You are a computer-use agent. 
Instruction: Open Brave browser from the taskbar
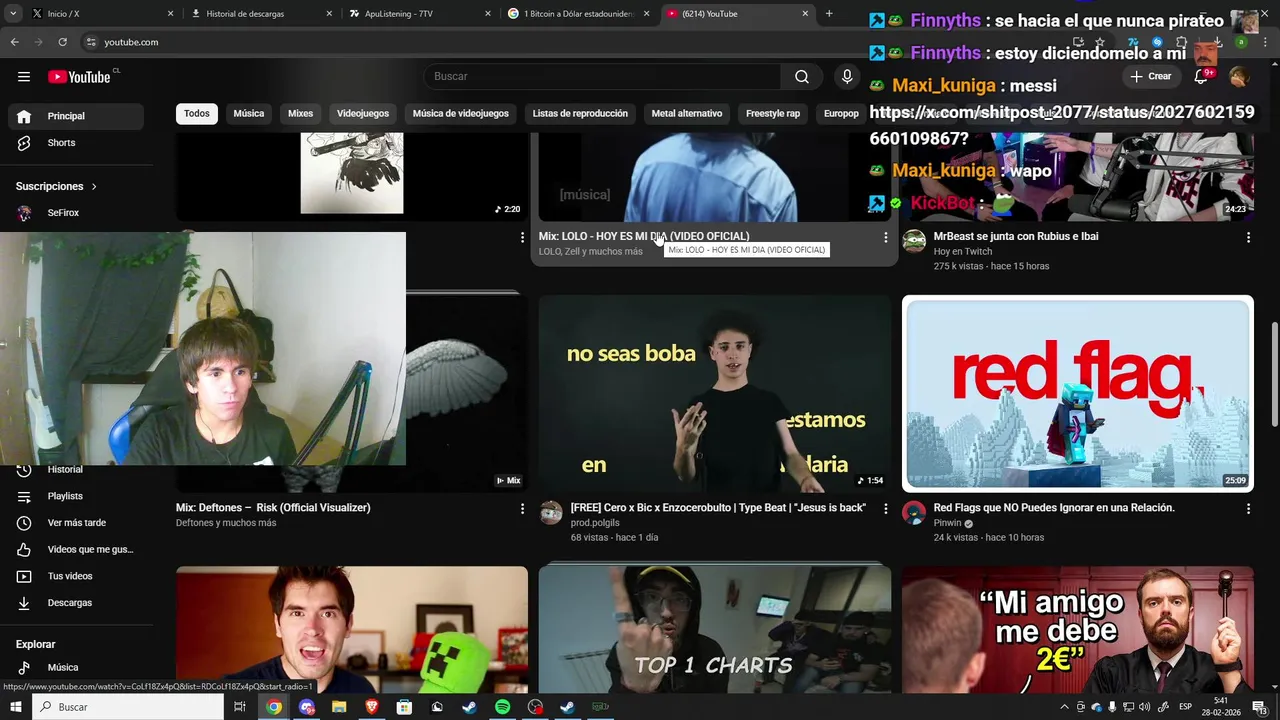coord(372,707)
